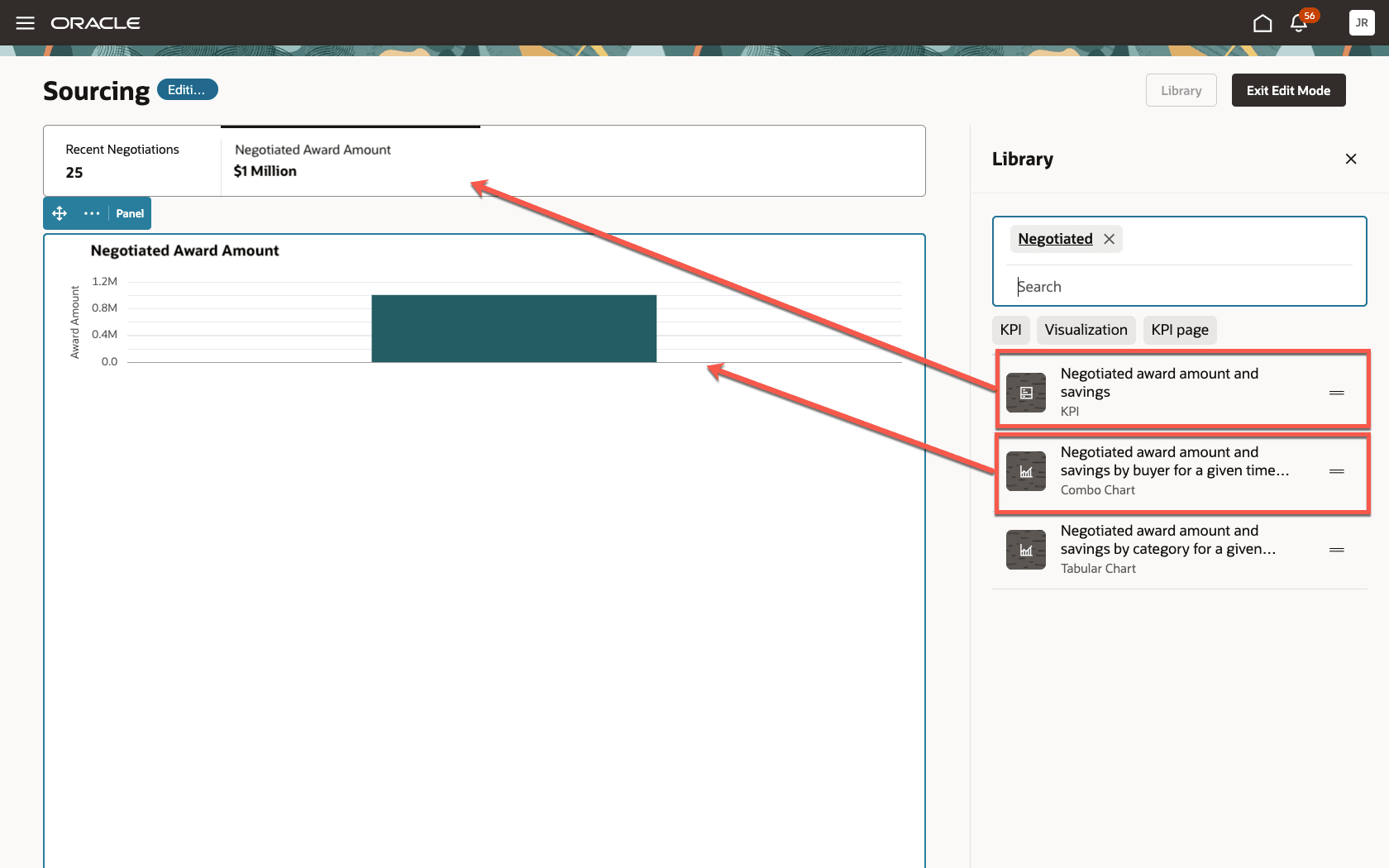Screen dimensions: 1389x868
Task: Switch to the Recent Negotiations tab
Action: tap(122, 161)
